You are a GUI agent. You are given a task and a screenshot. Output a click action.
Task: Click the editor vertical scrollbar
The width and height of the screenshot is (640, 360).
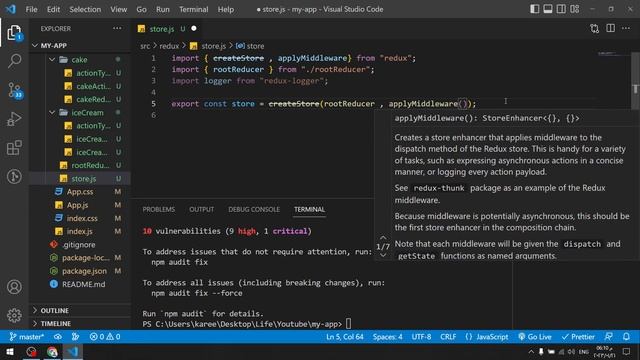636,82
